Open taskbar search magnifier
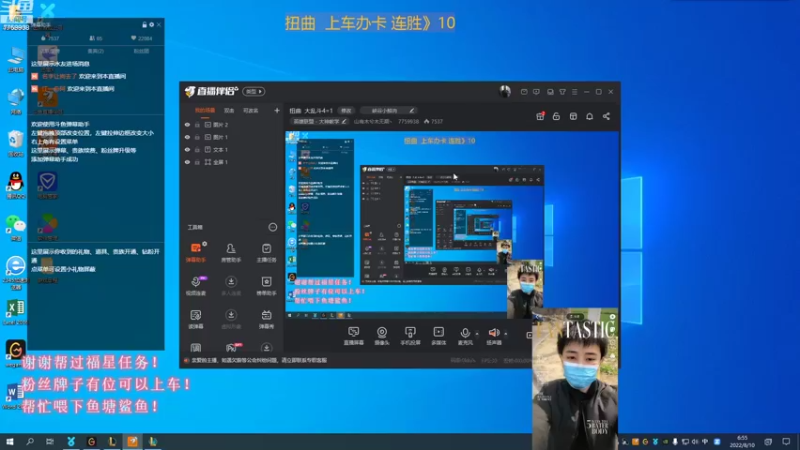The width and height of the screenshot is (800, 450). (30, 441)
